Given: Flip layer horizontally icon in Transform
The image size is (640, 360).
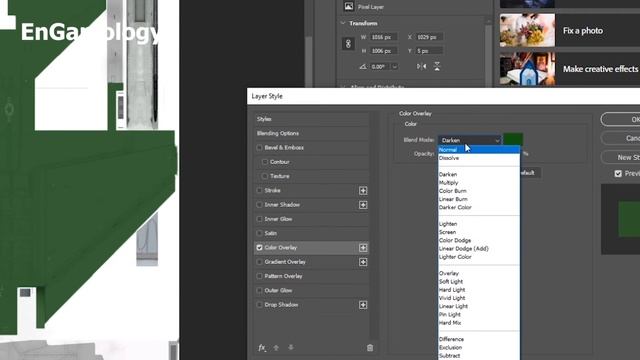Looking at the screenshot, I should (x=422, y=67).
